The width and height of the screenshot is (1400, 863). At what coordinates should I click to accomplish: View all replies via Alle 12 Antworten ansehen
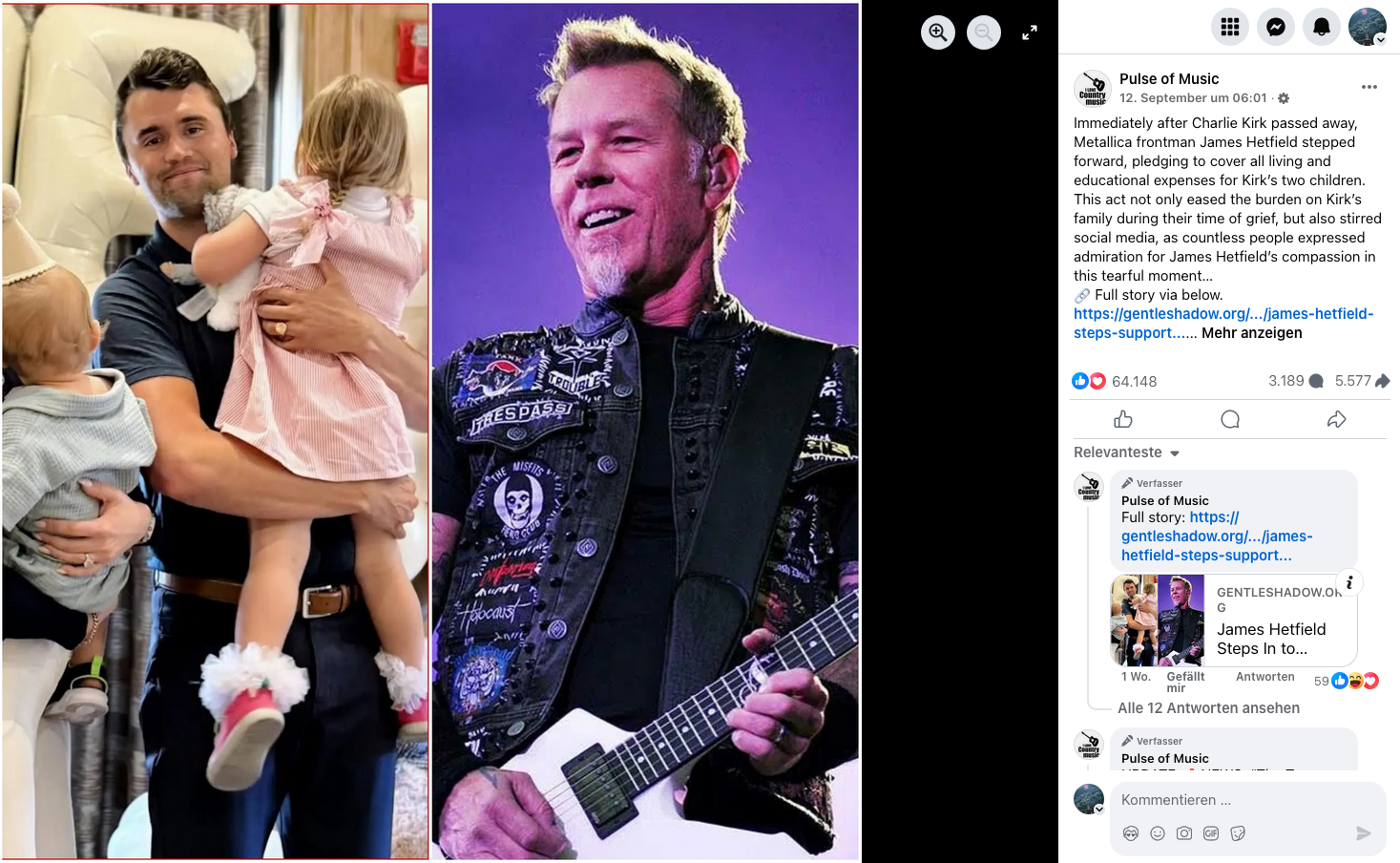click(1208, 708)
